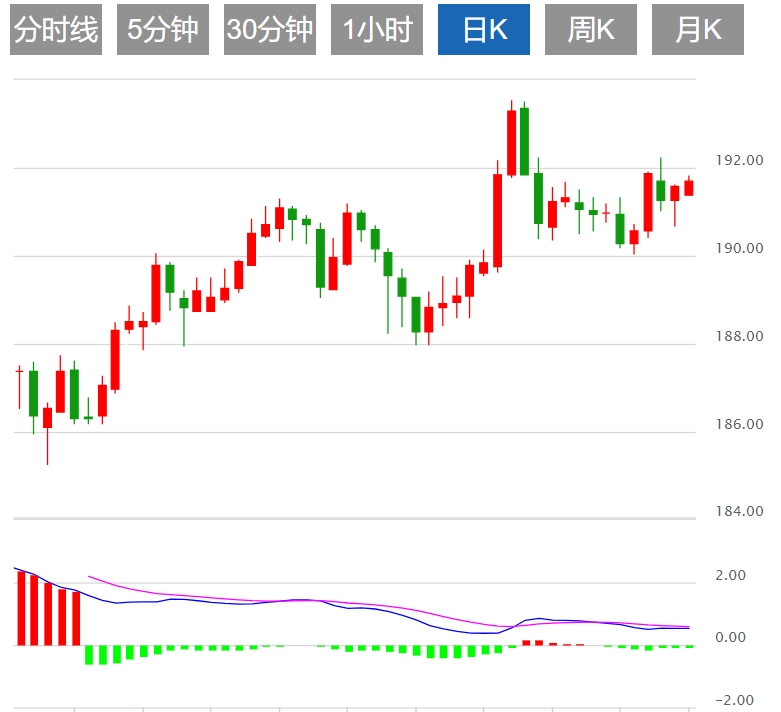Click the 188.00 price axis label
781x712 pixels.
[739, 336]
